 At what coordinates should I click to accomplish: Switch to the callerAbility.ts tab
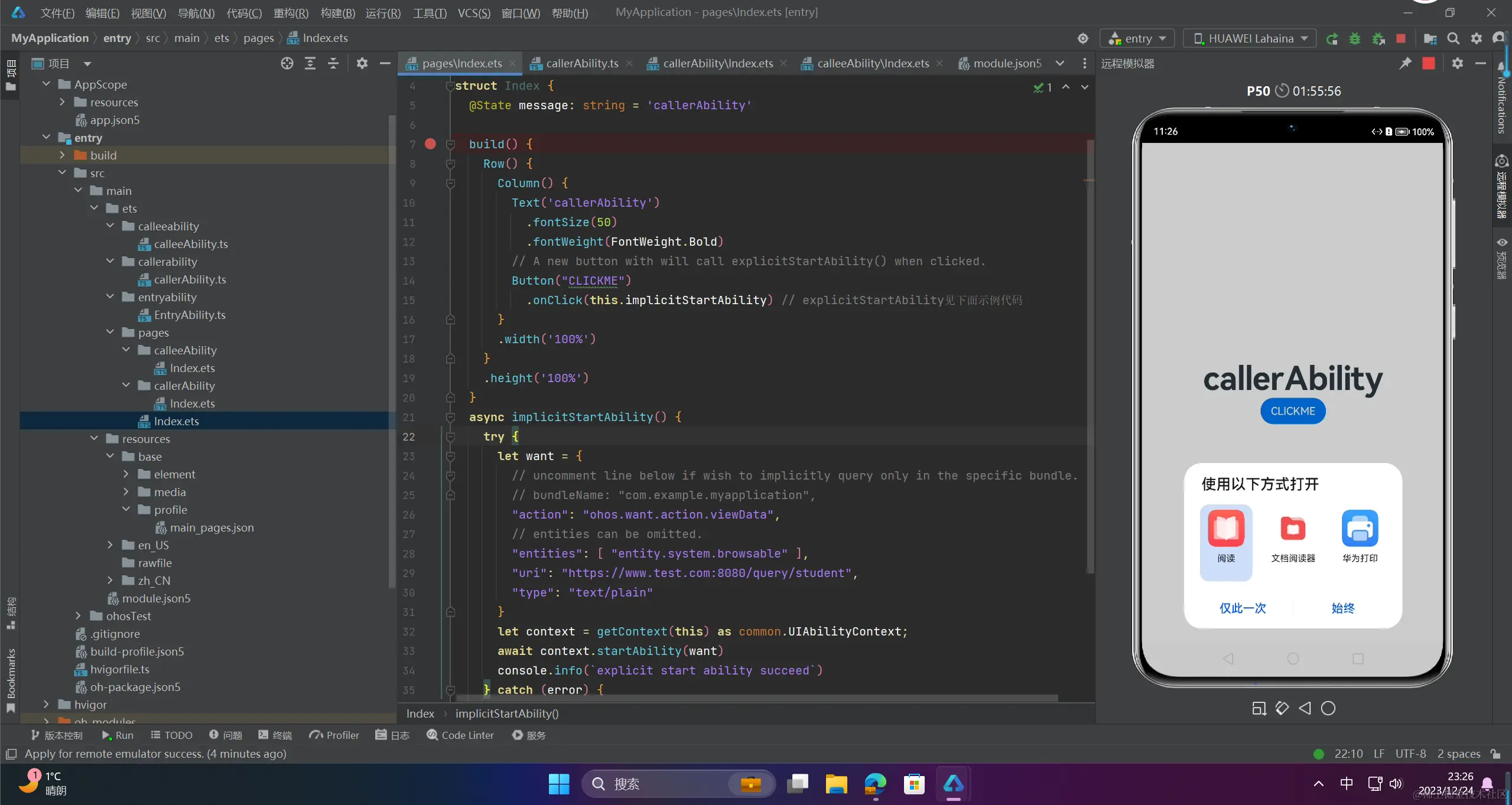click(x=581, y=64)
